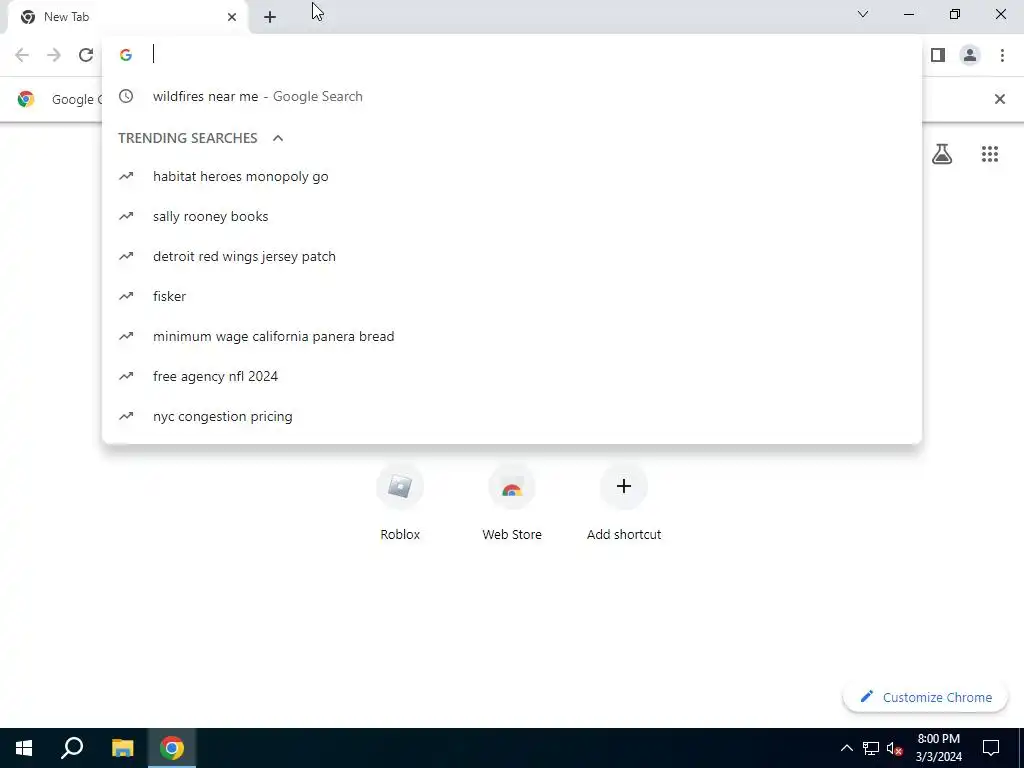Open the Windows Start menu
The width and height of the screenshot is (1024, 768).
pos(24,748)
